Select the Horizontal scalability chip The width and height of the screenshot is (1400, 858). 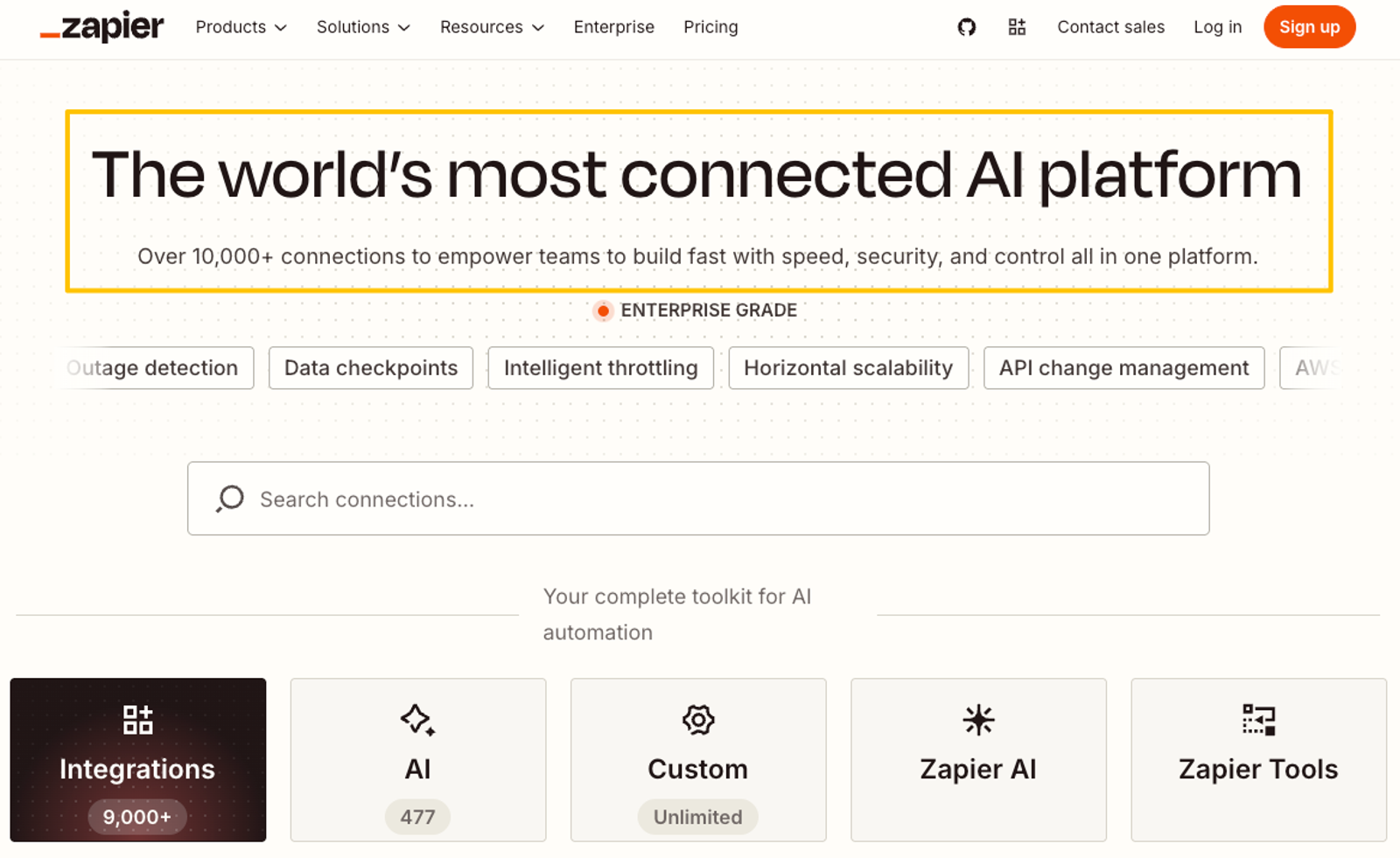(x=848, y=368)
